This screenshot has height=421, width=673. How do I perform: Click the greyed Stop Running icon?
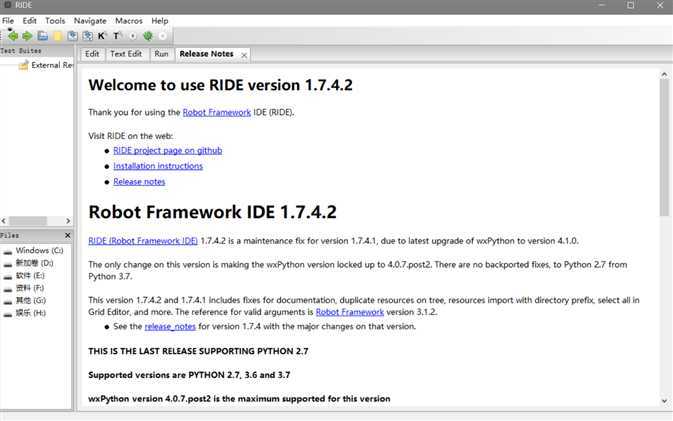163,36
